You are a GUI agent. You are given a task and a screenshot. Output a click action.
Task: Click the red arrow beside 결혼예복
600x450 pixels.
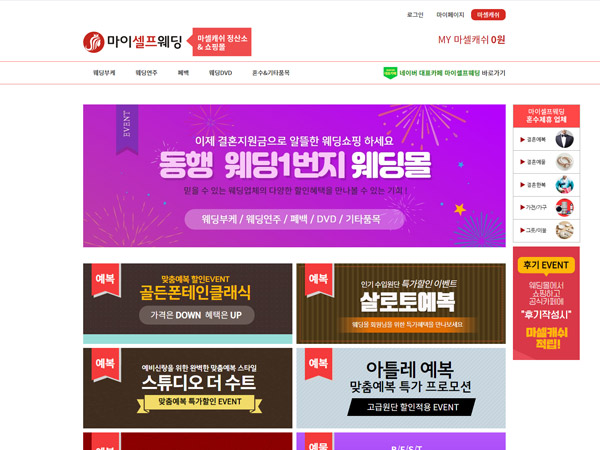click(522, 140)
